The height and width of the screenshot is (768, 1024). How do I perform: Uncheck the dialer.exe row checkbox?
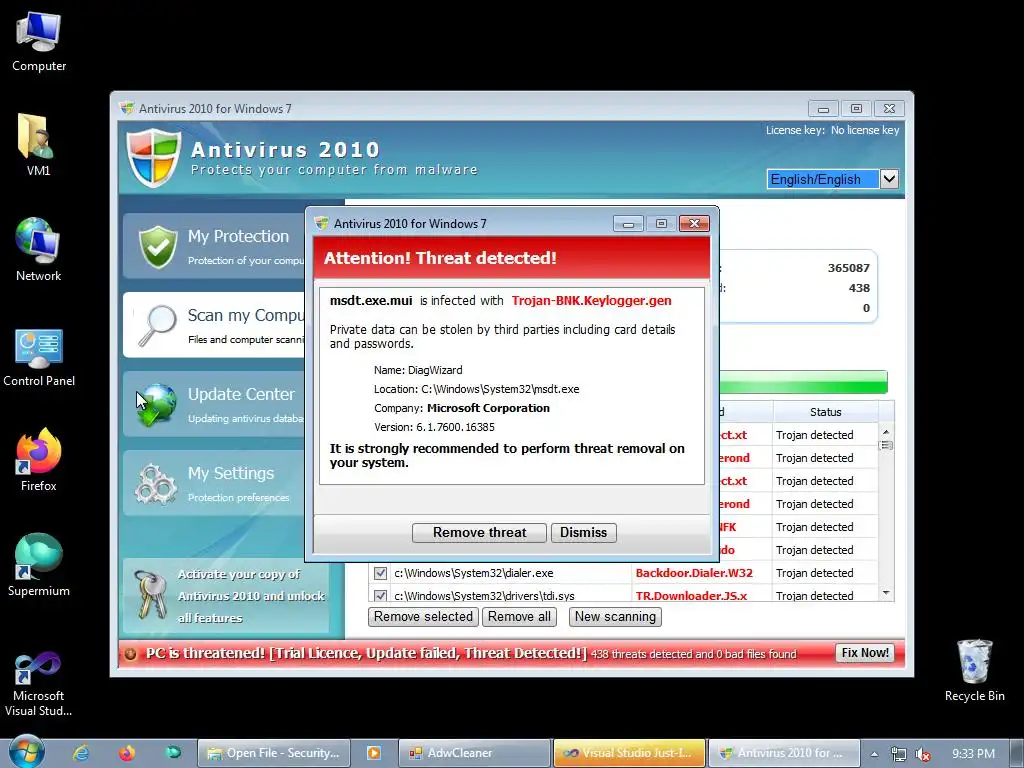click(380, 573)
